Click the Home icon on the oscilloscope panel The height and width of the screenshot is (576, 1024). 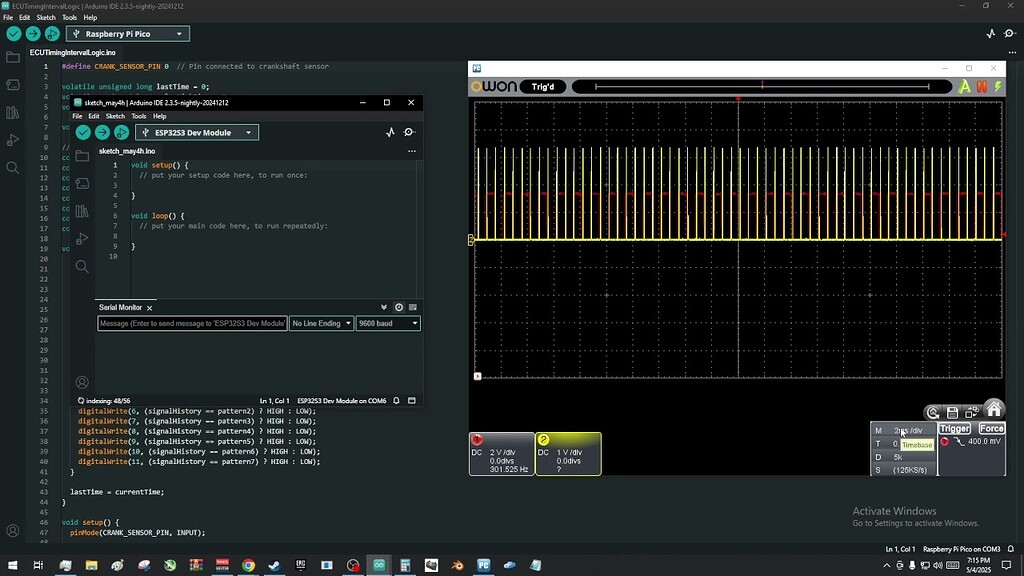tap(994, 411)
